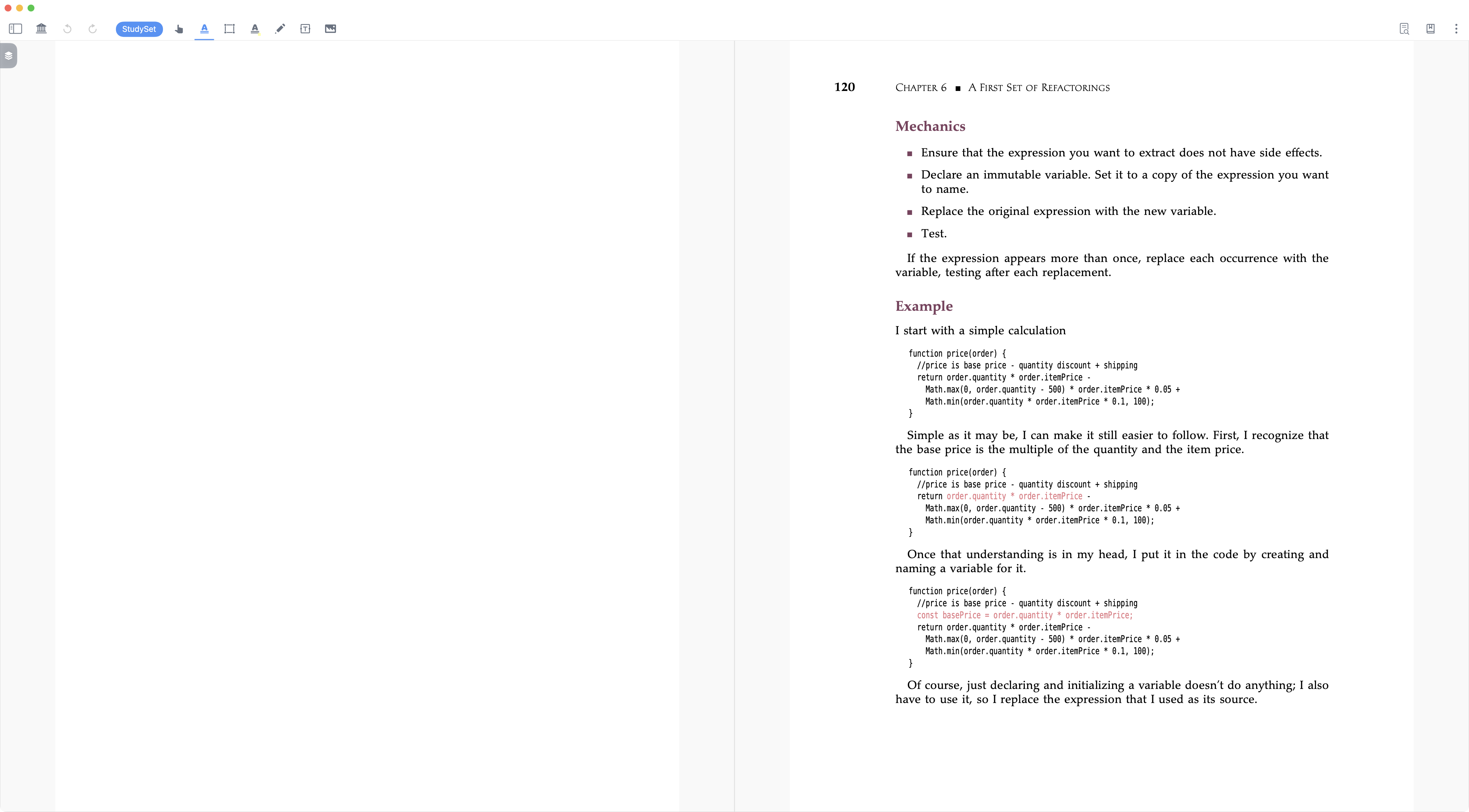Select the text box tool
The height and width of the screenshot is (812, 1469).
click(x=305, y=28)
